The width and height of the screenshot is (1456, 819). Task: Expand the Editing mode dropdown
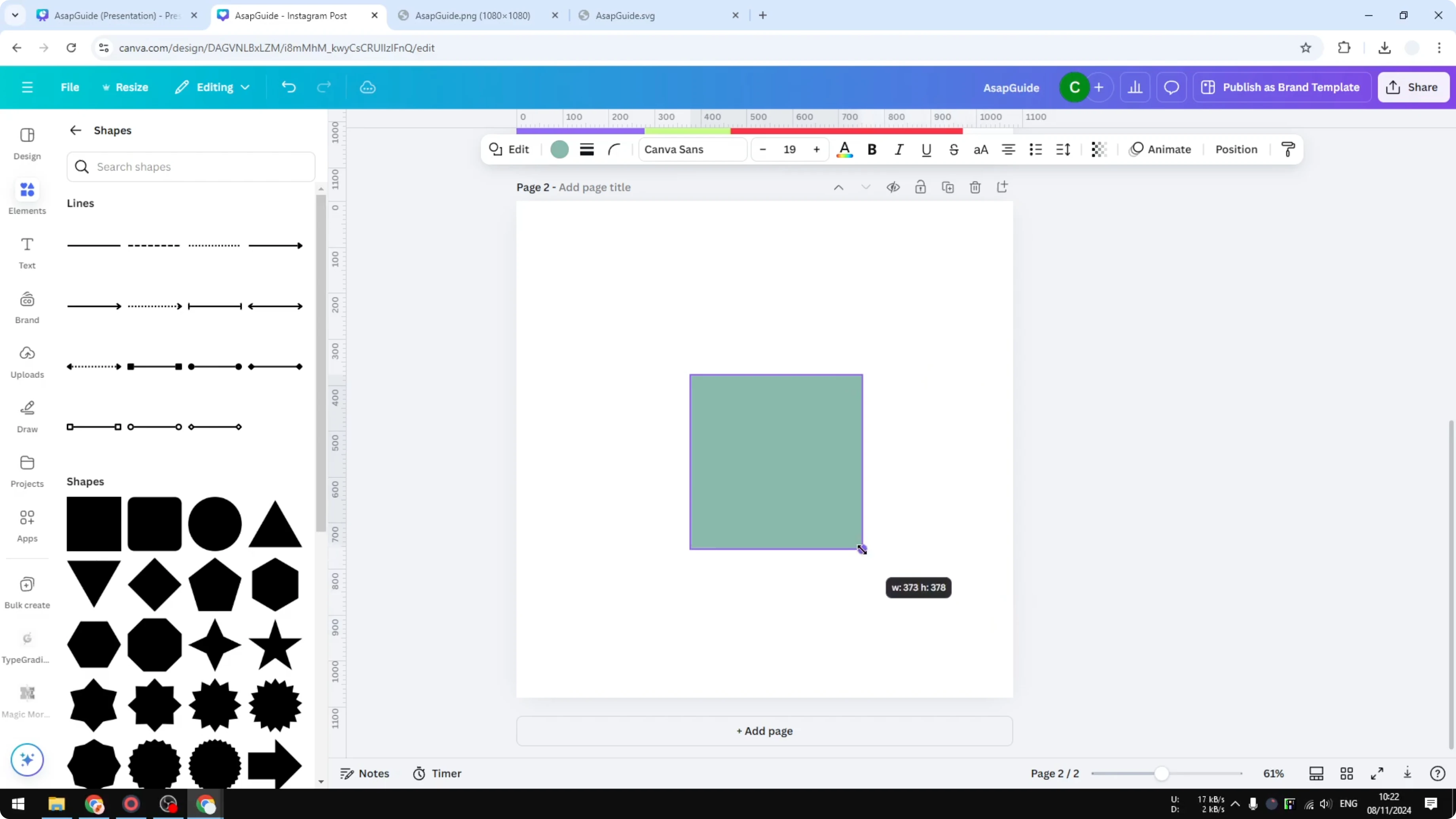[212, 87]
